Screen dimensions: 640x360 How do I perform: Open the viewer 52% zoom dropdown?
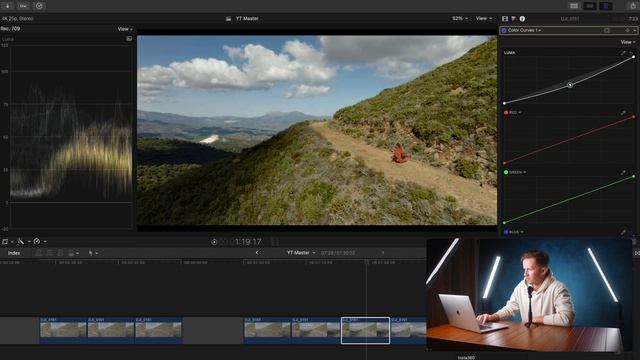point(460,18)
